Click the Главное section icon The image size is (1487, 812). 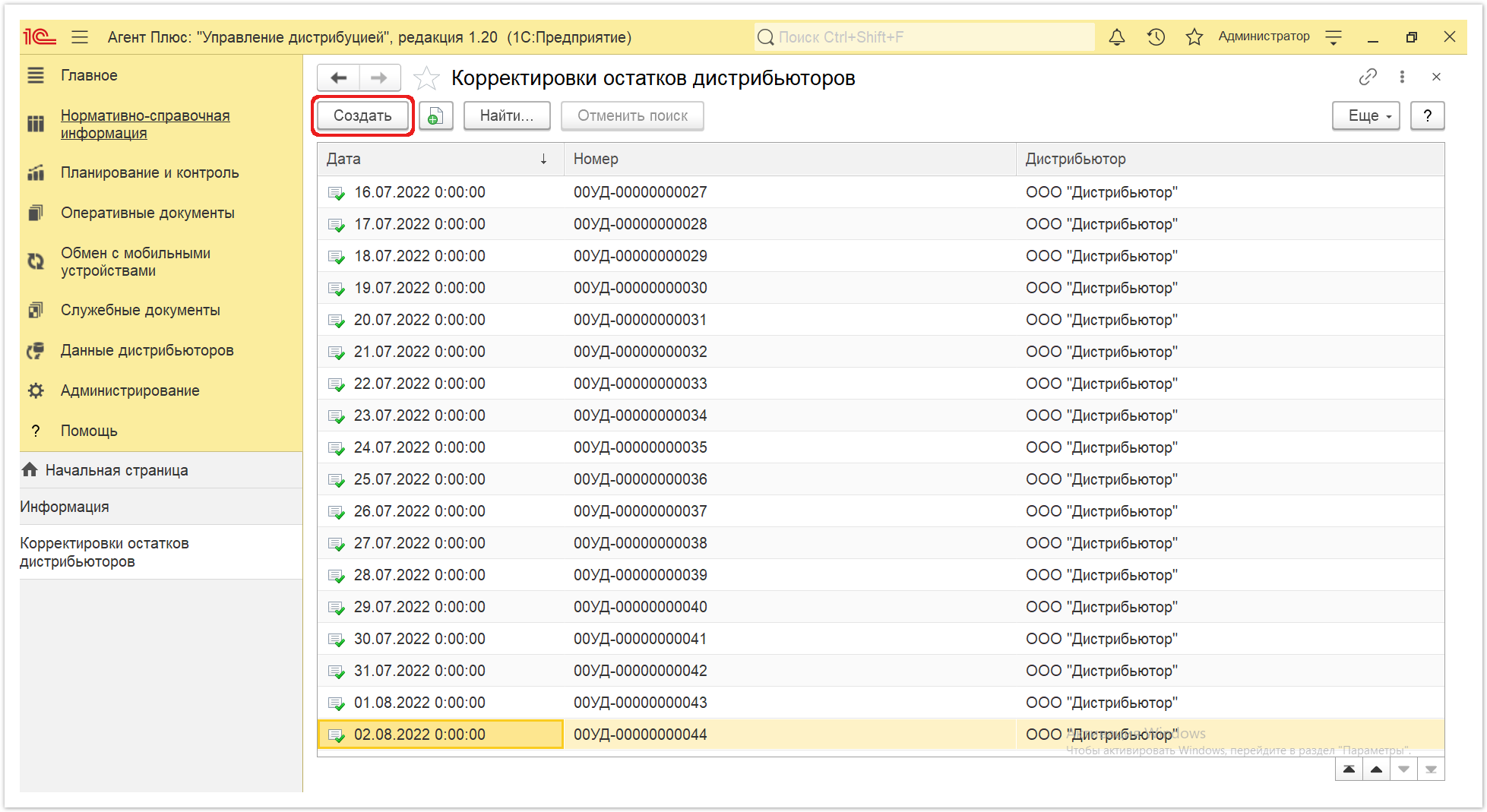click(x=36, y=75)
